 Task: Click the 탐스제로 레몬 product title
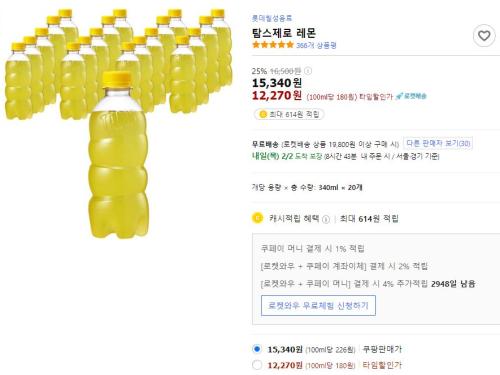pyautogui.click(x=284, y=33)
